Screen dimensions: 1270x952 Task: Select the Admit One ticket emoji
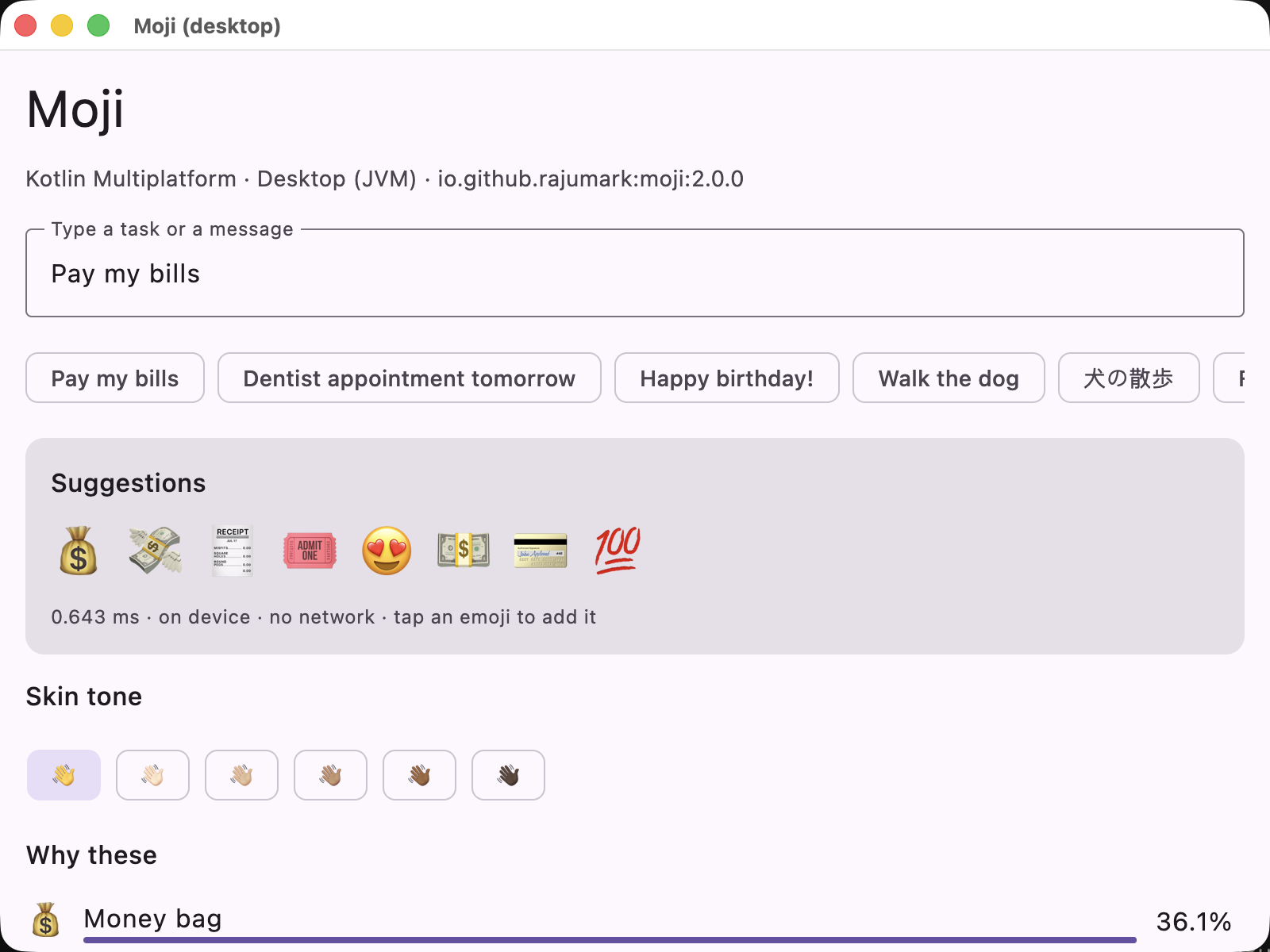(310, 551)
